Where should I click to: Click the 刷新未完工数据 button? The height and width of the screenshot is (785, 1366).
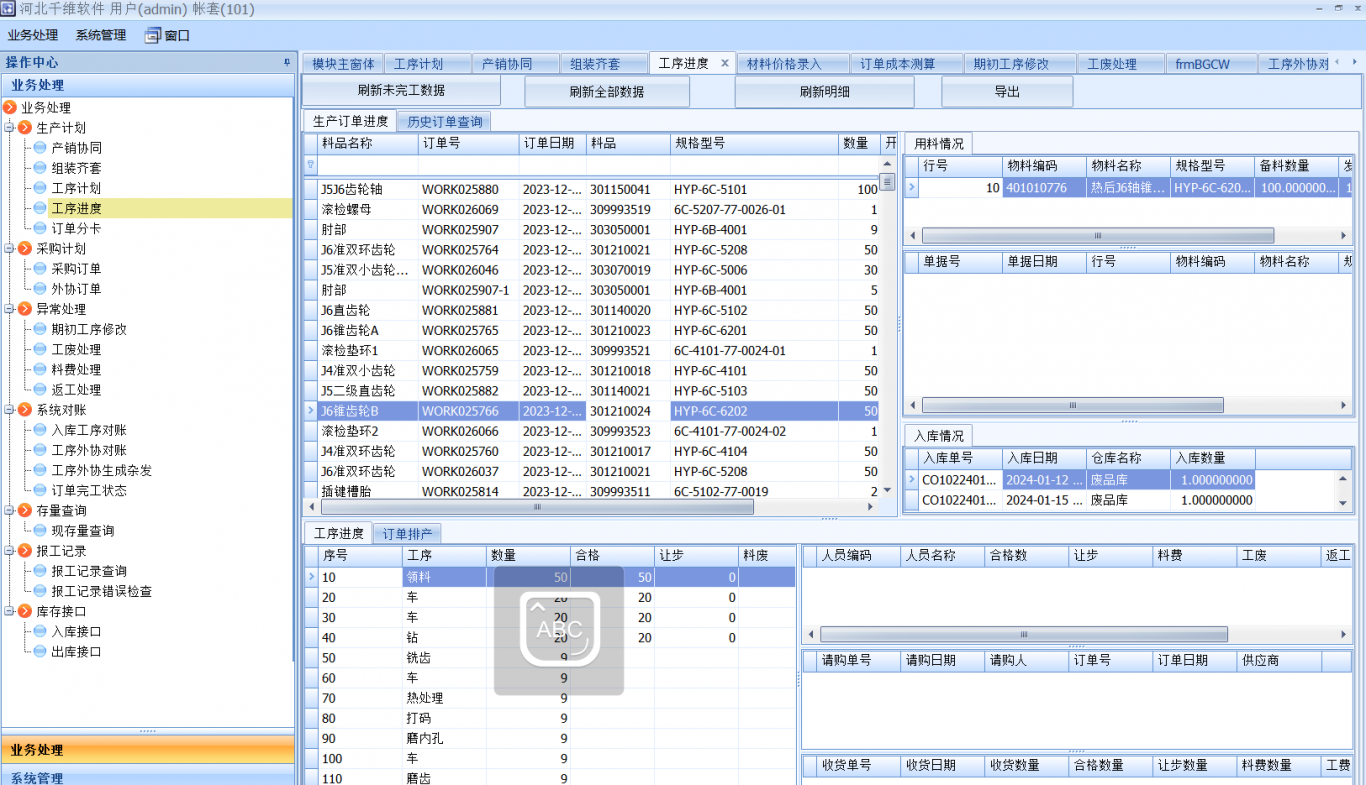(401, 91)
